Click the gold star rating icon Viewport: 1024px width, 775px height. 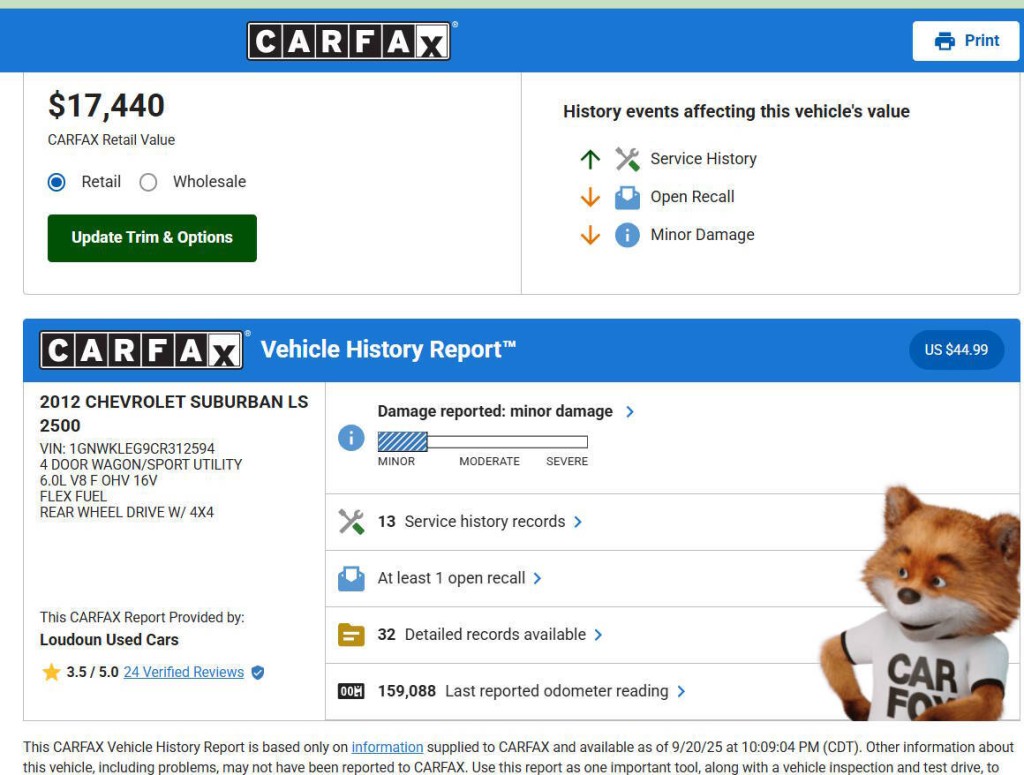pos(51,673)
